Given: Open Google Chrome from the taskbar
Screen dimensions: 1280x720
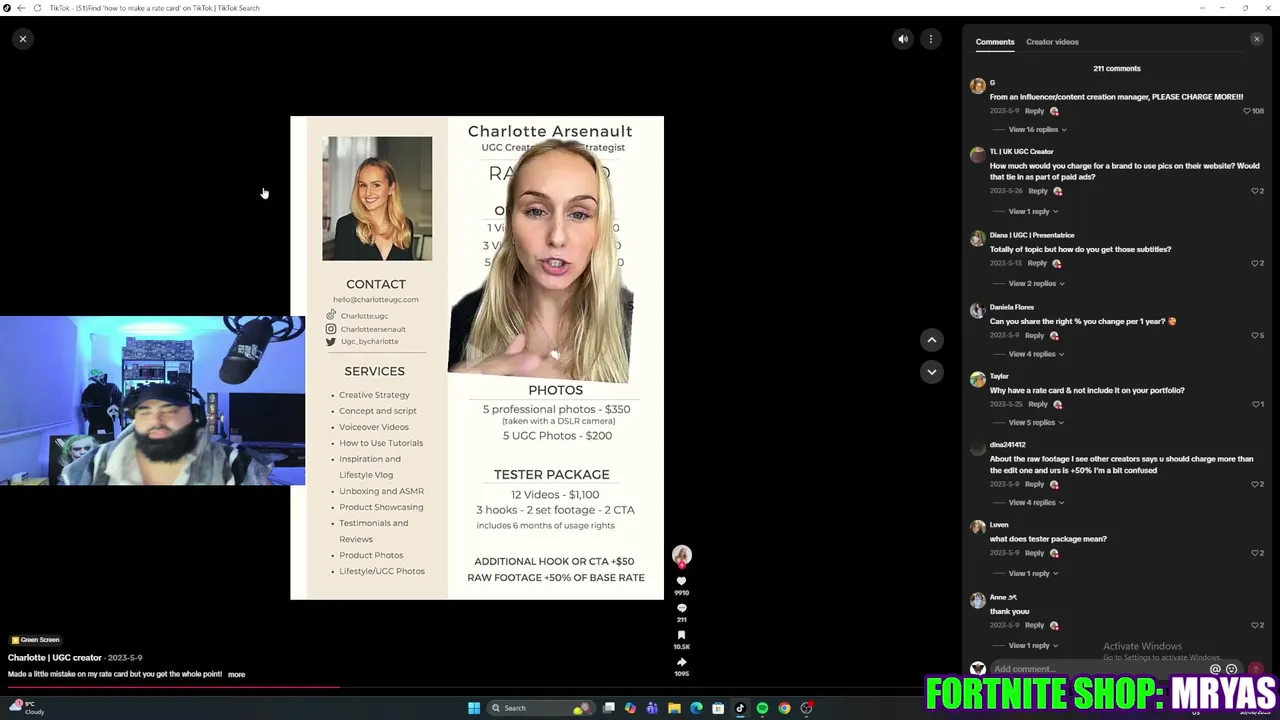Looking at the screenshot, I should point(784,708).
